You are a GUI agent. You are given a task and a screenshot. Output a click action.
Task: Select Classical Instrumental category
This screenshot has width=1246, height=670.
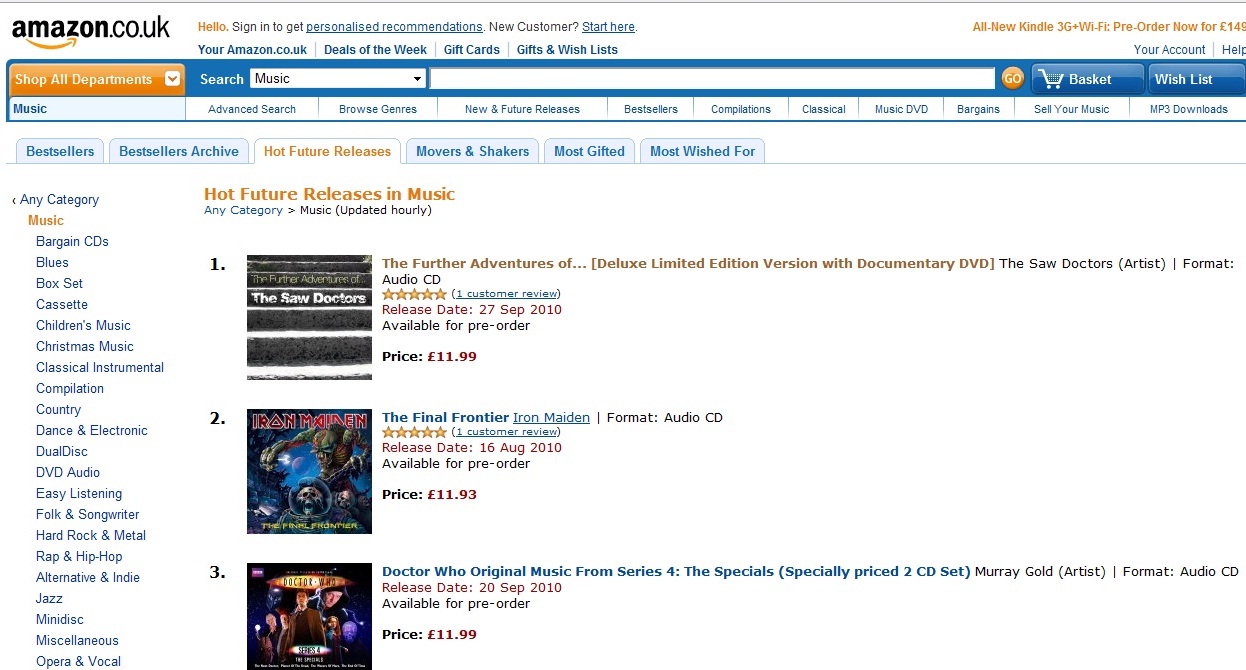100,367
